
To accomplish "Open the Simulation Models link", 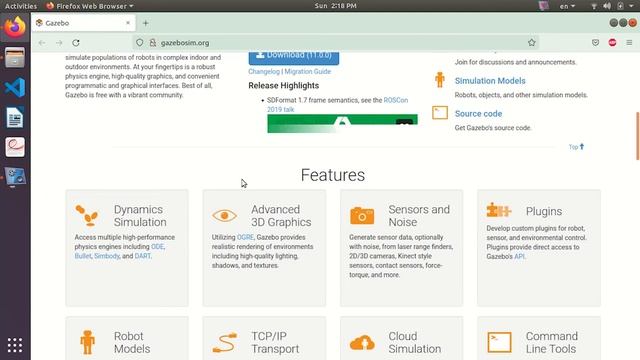I will [490, 81].
